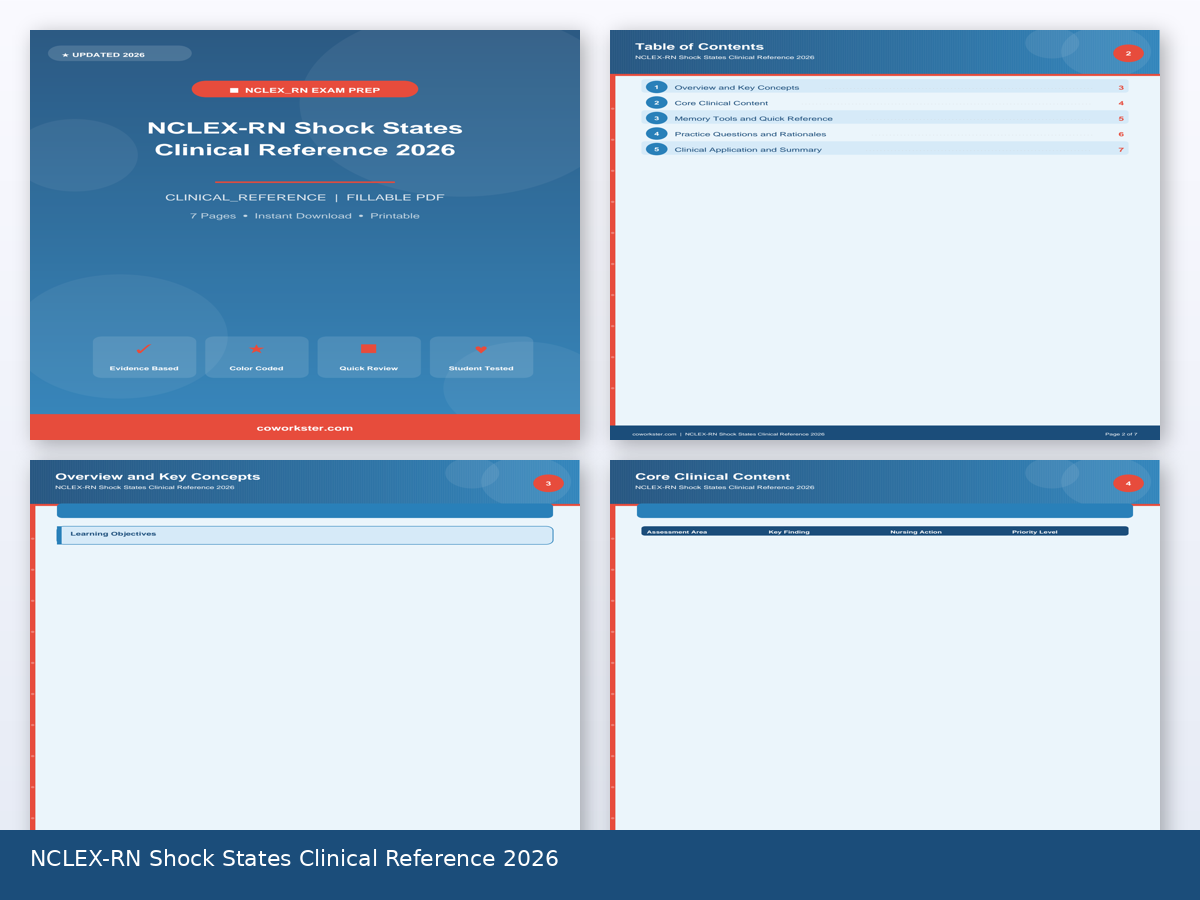Click the heart icon above Student Tested
This screenshot has width=1200, height=900.
(481, 350)
